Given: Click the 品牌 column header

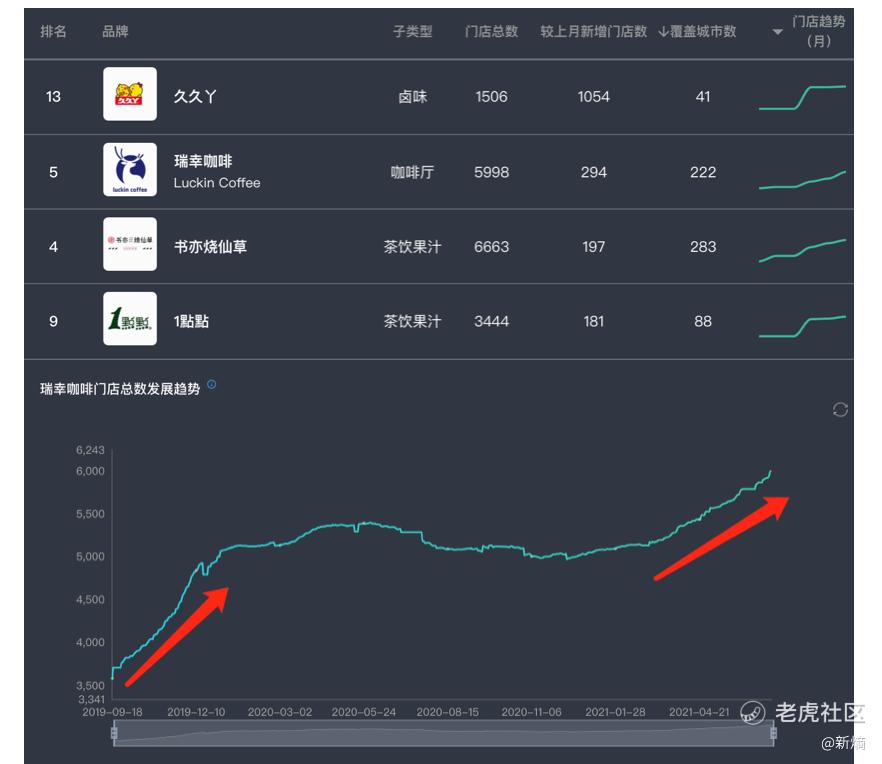Looking at the screenshot, I should point(115,32).
